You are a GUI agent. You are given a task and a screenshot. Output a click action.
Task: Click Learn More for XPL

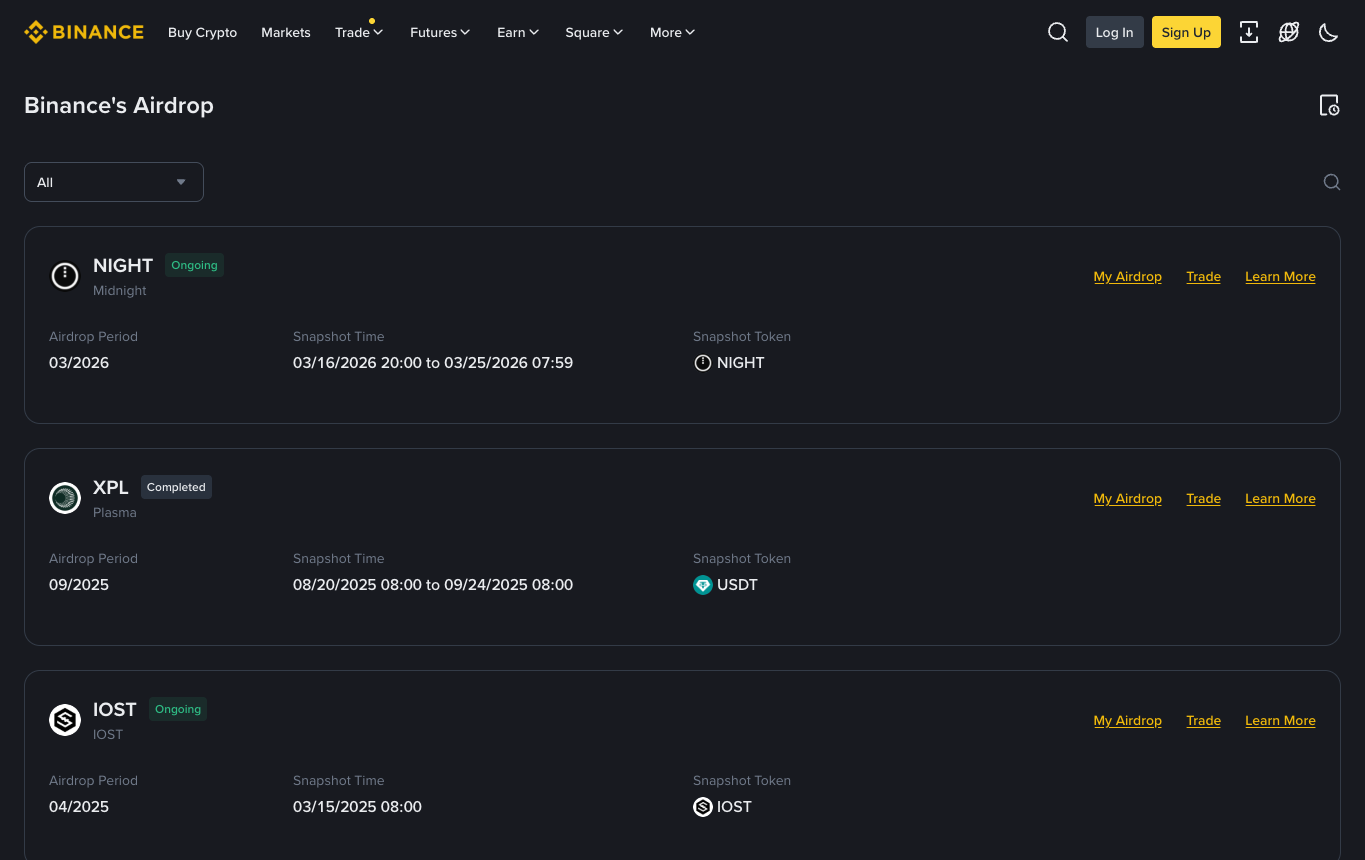(x=1280, y=499)
